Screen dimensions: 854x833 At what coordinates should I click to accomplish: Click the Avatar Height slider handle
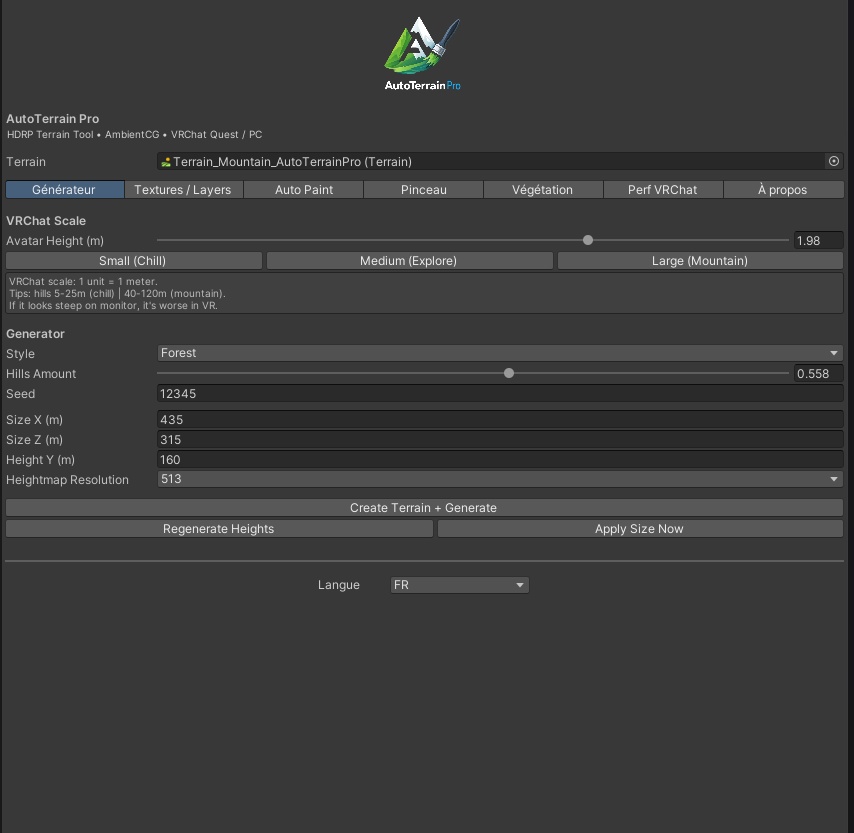[x=588, y=240]
